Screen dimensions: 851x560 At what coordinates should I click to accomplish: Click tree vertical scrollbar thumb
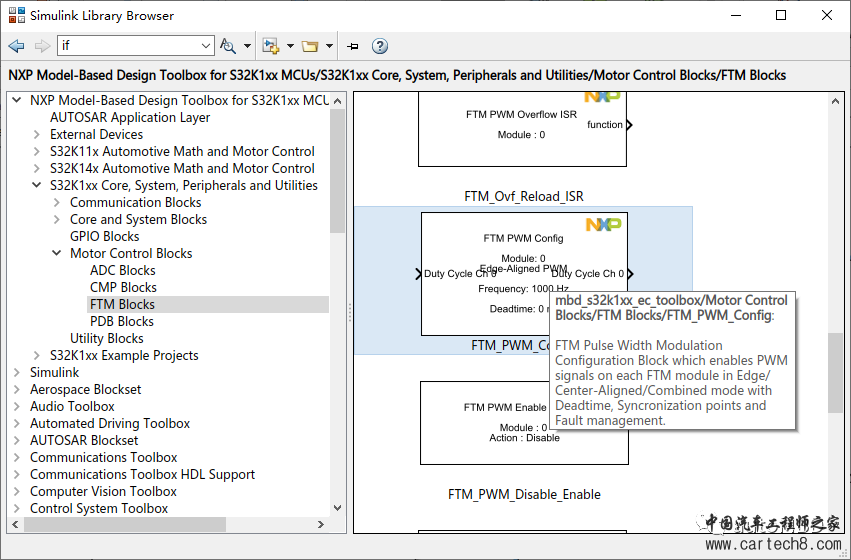(338, 171)
